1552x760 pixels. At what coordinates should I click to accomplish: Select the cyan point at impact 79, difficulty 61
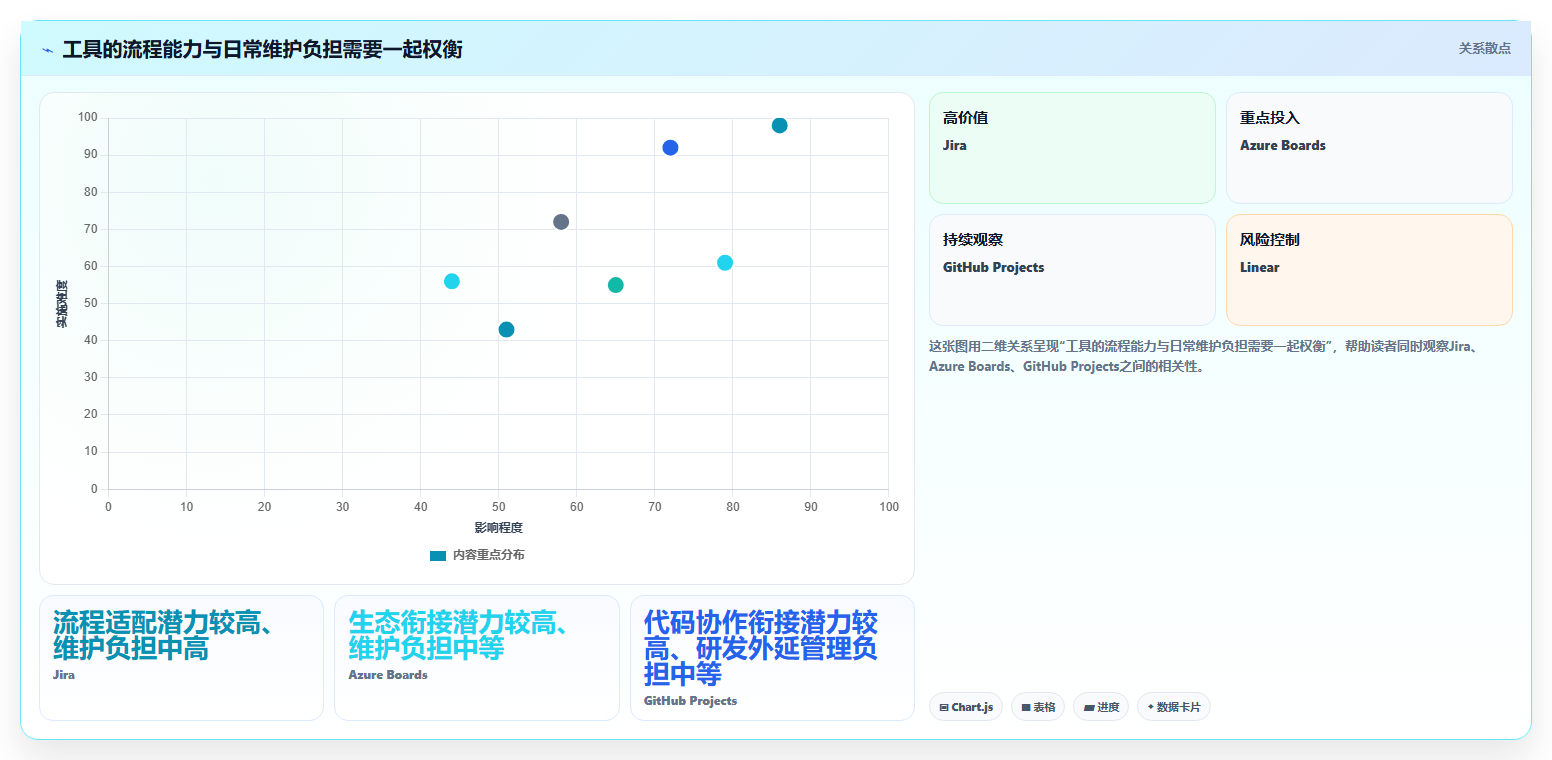coord(725,263)
